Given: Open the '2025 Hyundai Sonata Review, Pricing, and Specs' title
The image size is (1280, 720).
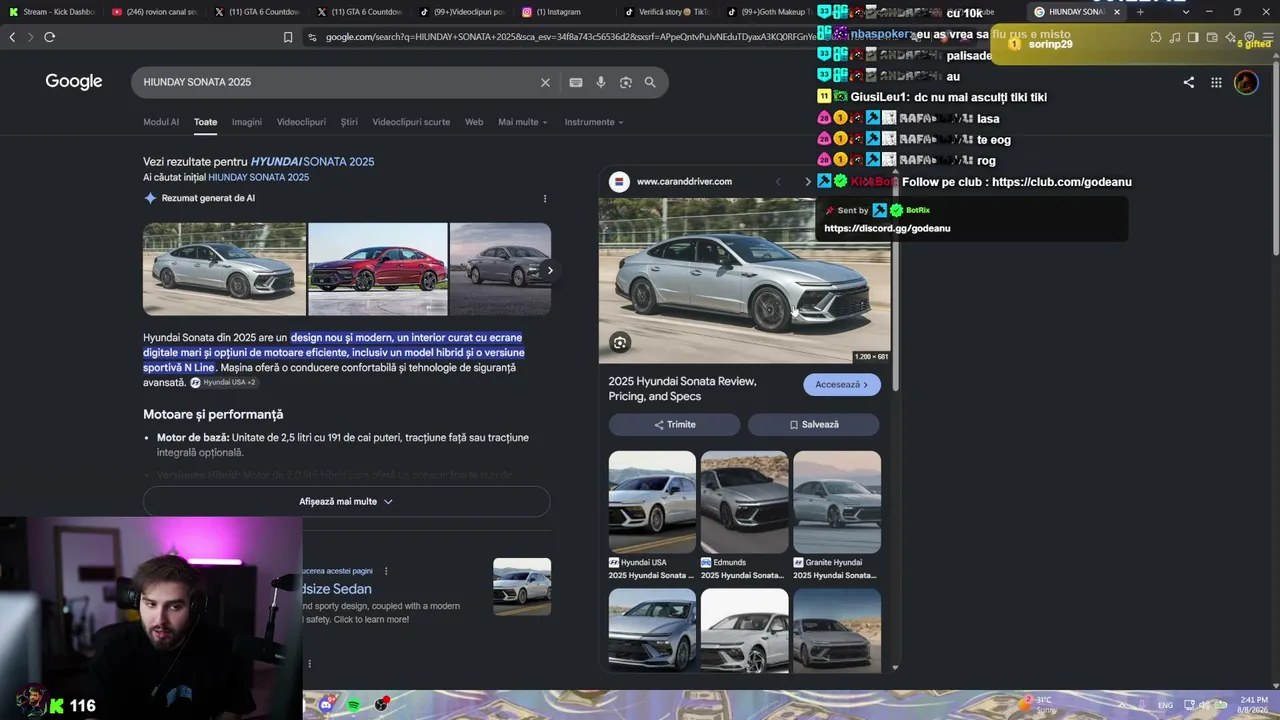Looking at the screenshot, I should [x=682, y=389].
